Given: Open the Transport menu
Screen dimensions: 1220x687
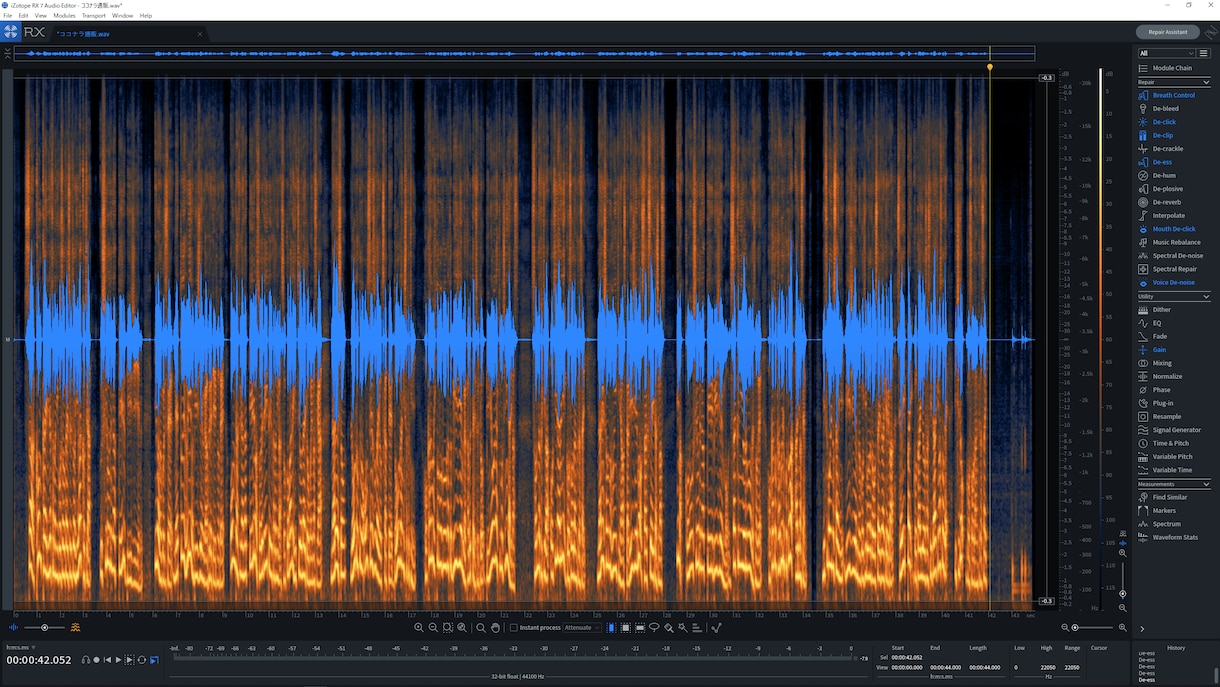Looking at the screenshot, I should coord(94,16).
